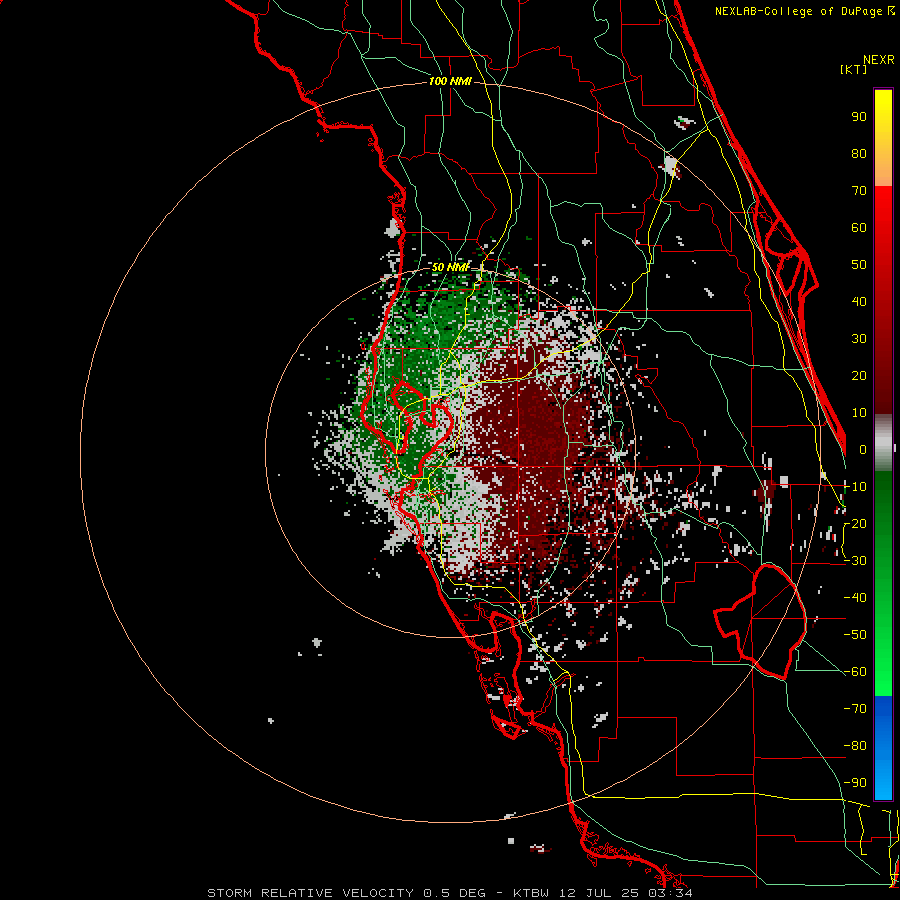Screen dimensions: 900x900
Task: Select the -60 value on the velocity scale
Action: pos(855,672)
